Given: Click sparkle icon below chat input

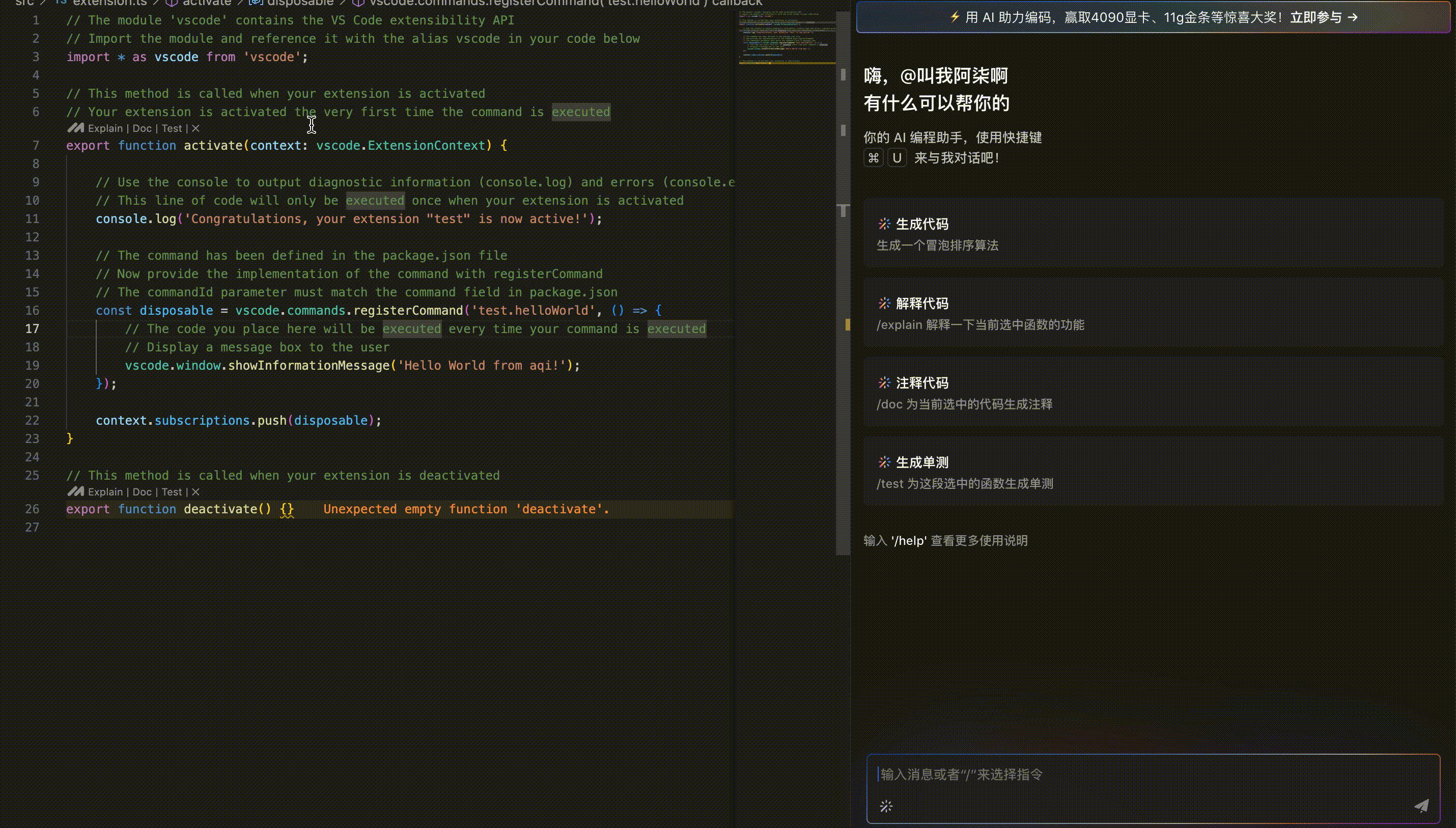Looking at the screenshot, I should (x=886, y=806).
